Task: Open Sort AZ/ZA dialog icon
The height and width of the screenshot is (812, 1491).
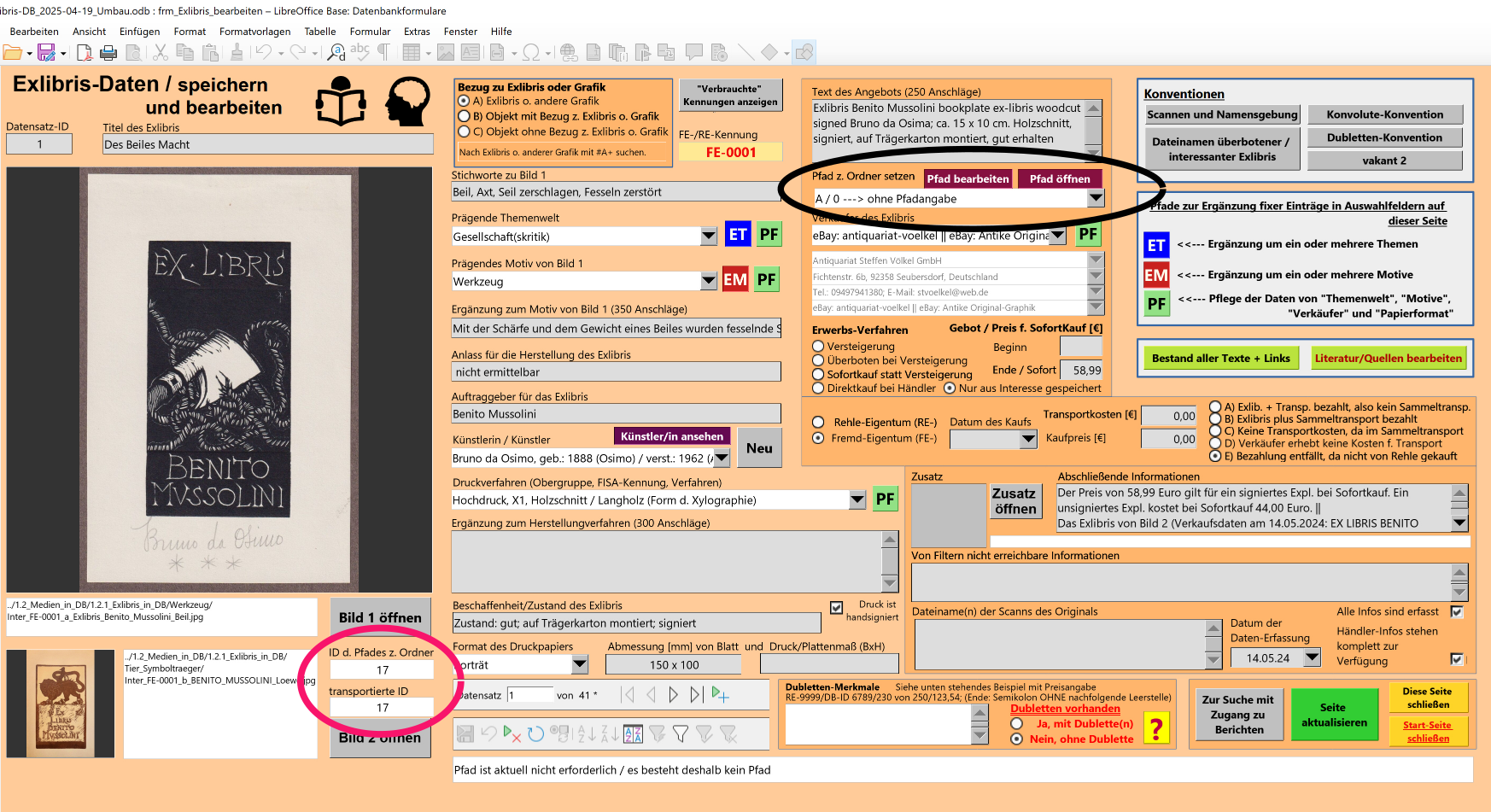Action: point(634,733)
